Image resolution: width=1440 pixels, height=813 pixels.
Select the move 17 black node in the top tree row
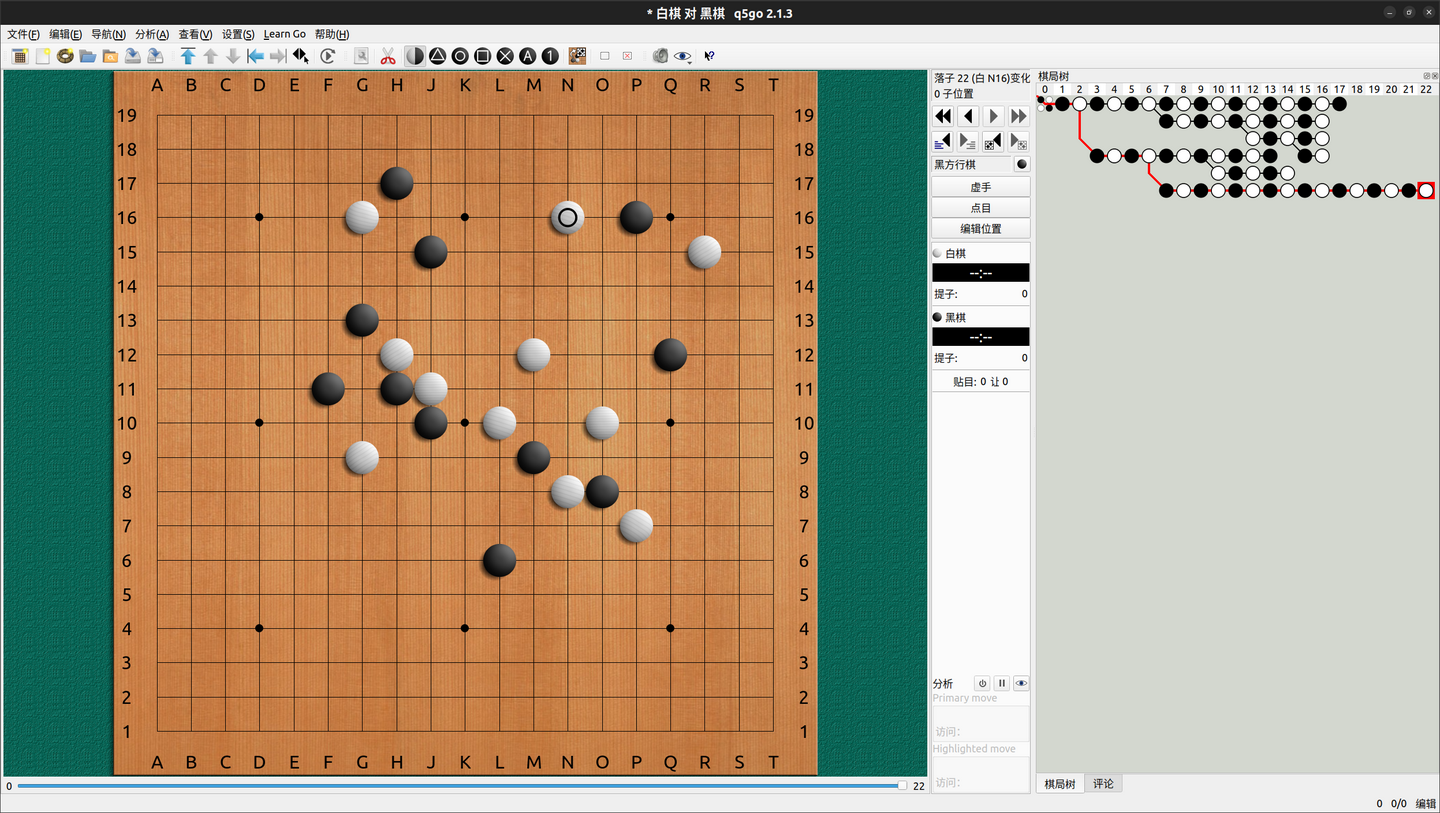coord(1339,103)
